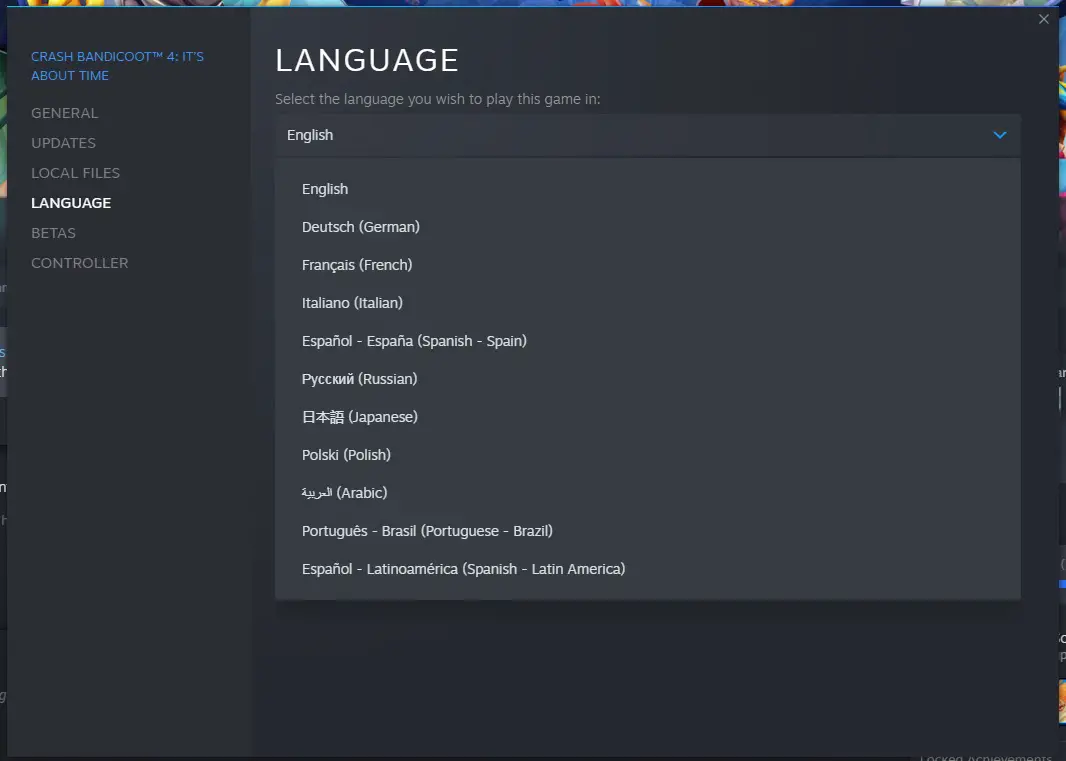Select Français (French) option

647,265
